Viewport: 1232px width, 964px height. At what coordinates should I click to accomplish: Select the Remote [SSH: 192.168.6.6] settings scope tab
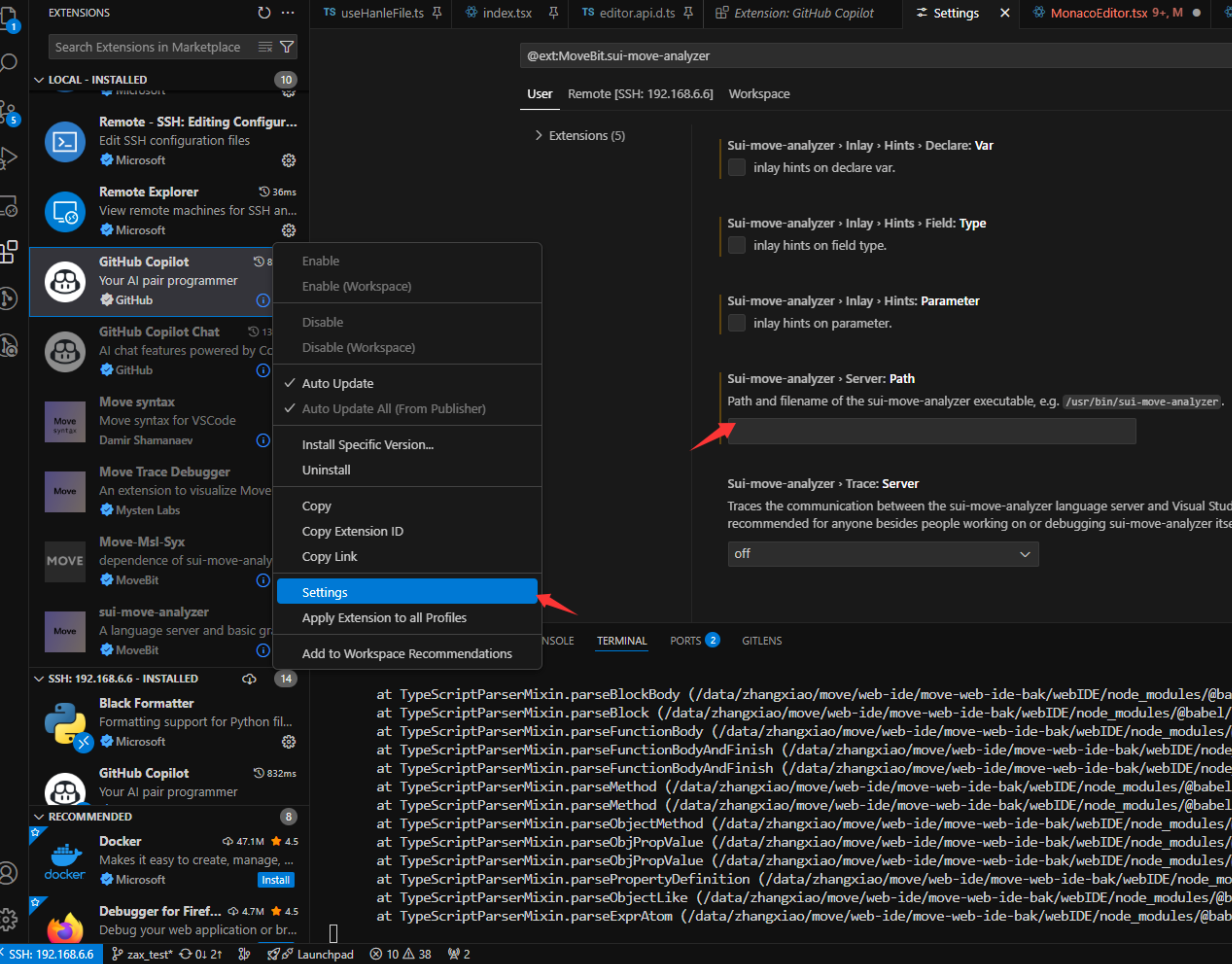click(x=640, y=94)
